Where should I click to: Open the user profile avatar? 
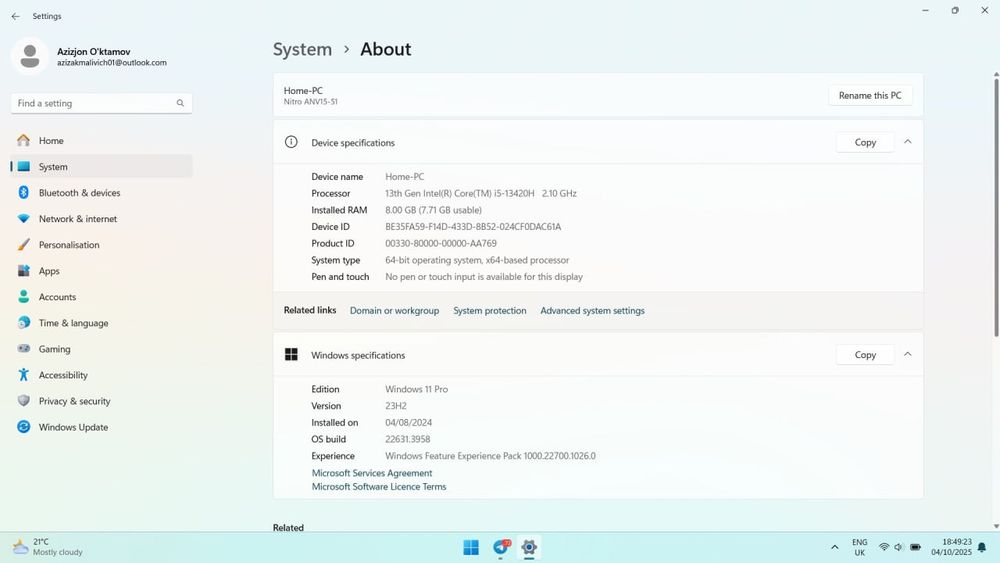point(29,56)
